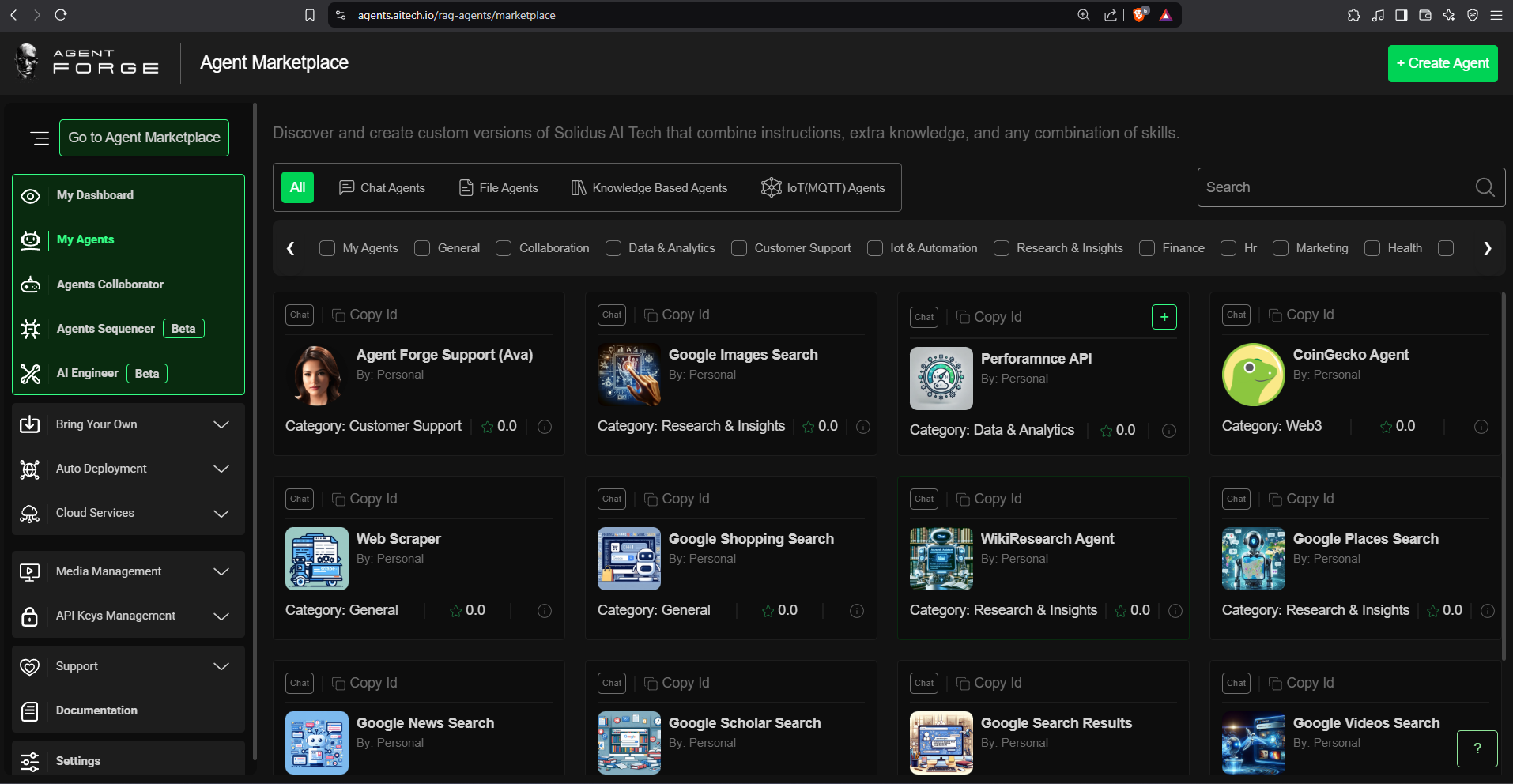Expand the Auto Deployment section

tap(128, 469)
